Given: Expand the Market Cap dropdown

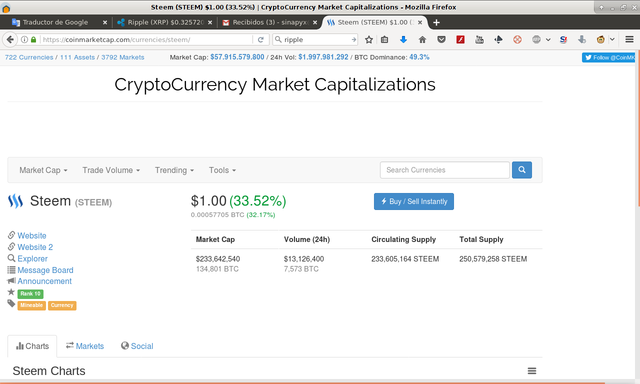Looking at the screenshot, I should pos(43,170).
